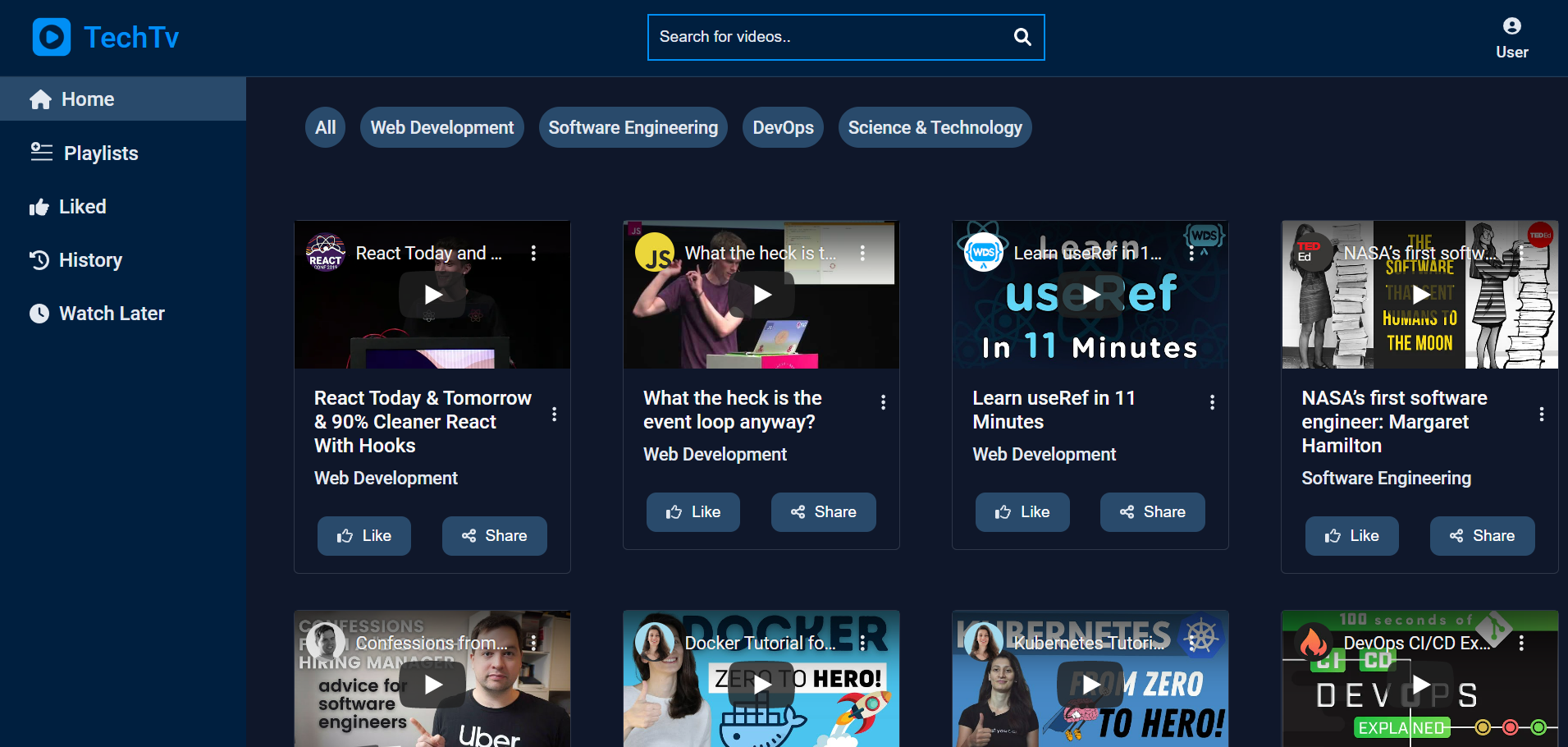Open options menu for React Today card
This screenshot has width=1568, height=747.
(x=555, y=414)
